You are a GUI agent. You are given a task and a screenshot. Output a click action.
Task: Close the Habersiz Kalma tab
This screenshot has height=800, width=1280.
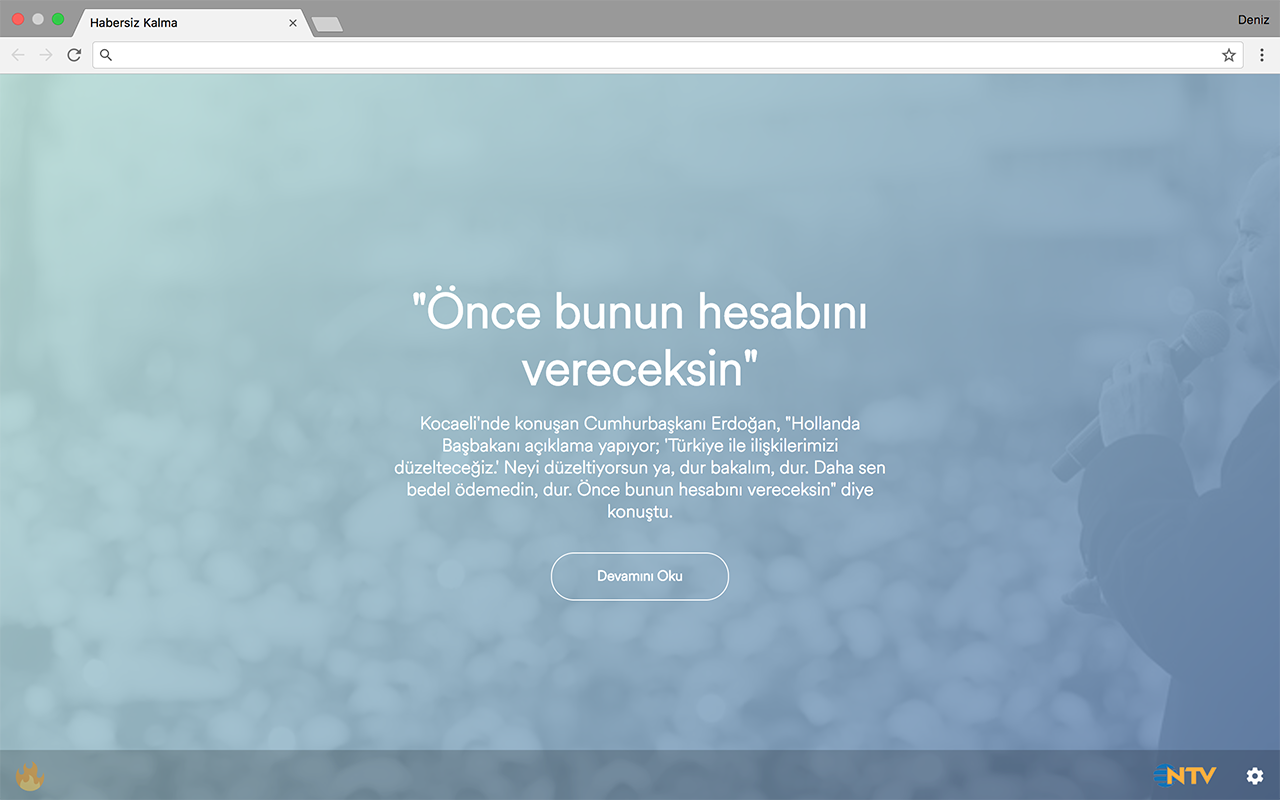293,22
